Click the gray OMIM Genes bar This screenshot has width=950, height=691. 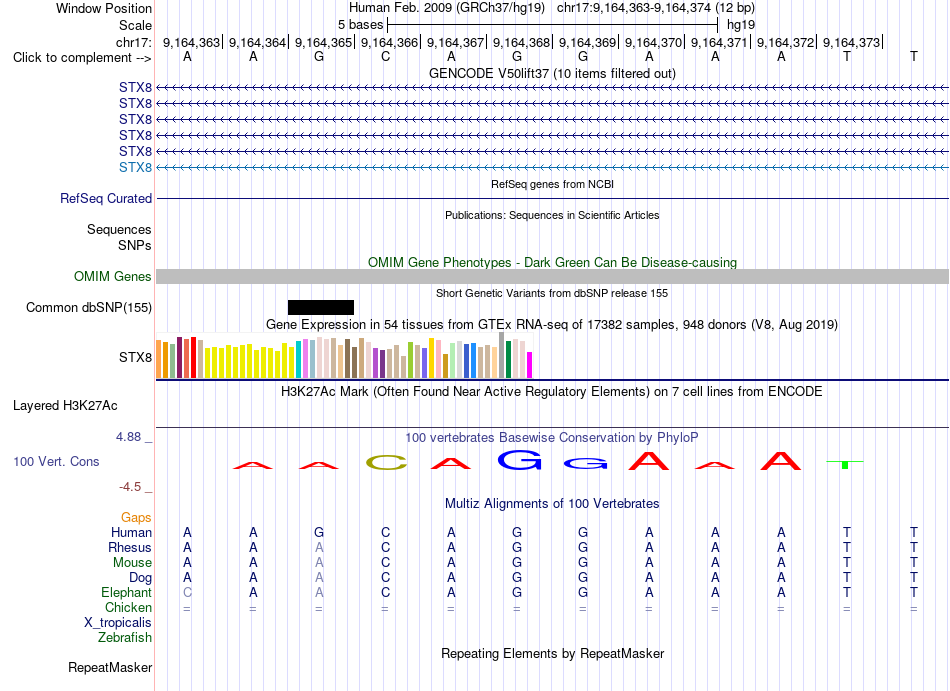(x=552, y=277)
